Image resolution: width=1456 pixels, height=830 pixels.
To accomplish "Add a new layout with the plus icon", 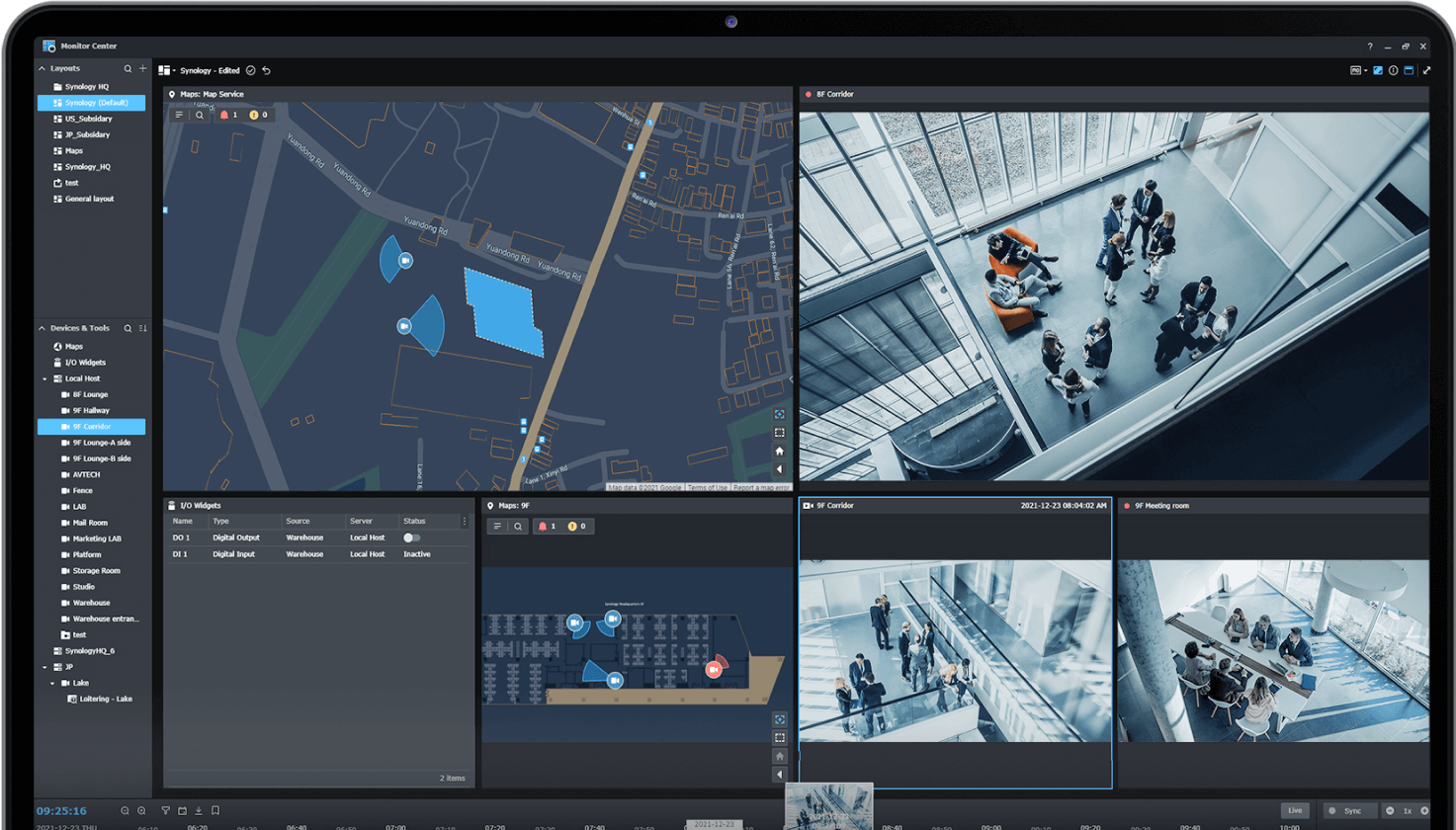I will (x=143, y=68).
